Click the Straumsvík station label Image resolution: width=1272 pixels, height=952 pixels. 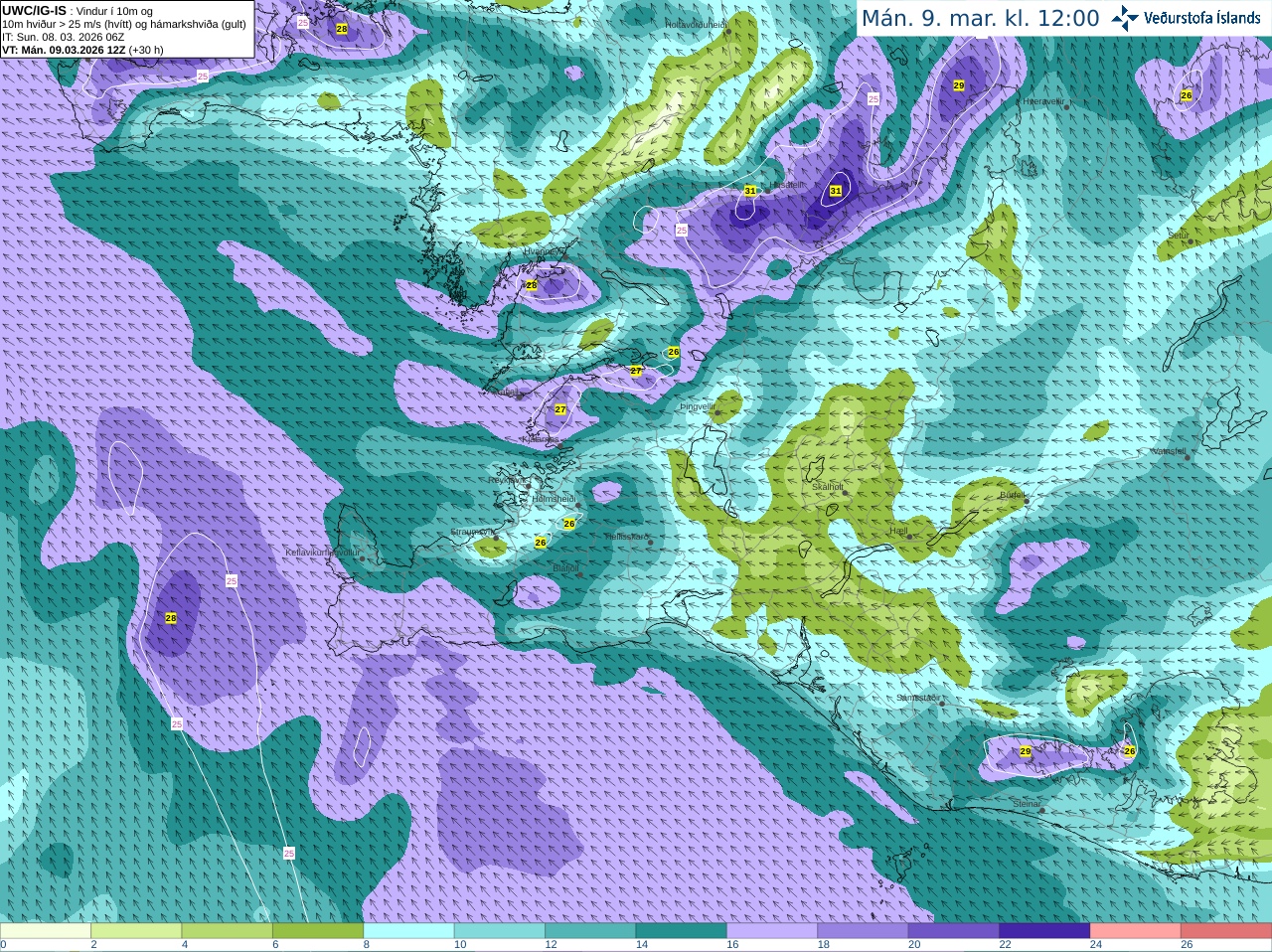click(x=473, y=532)
